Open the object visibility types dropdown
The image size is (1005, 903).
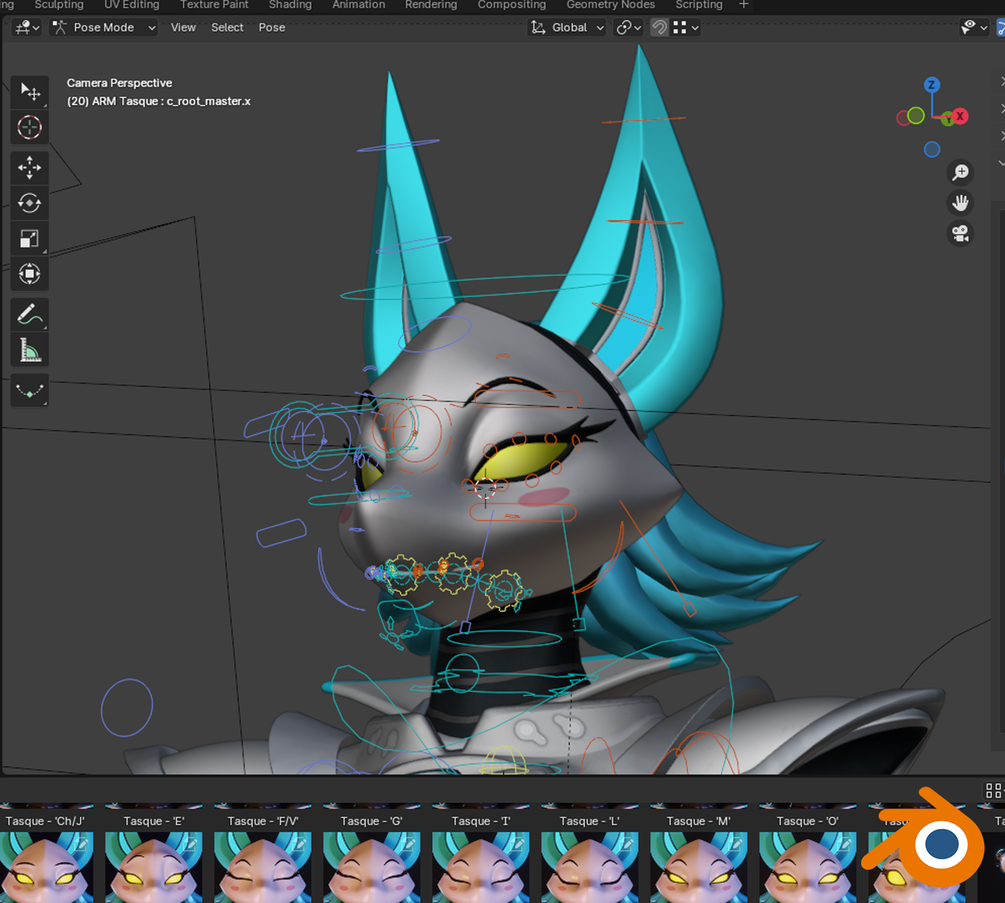(973, 28)
